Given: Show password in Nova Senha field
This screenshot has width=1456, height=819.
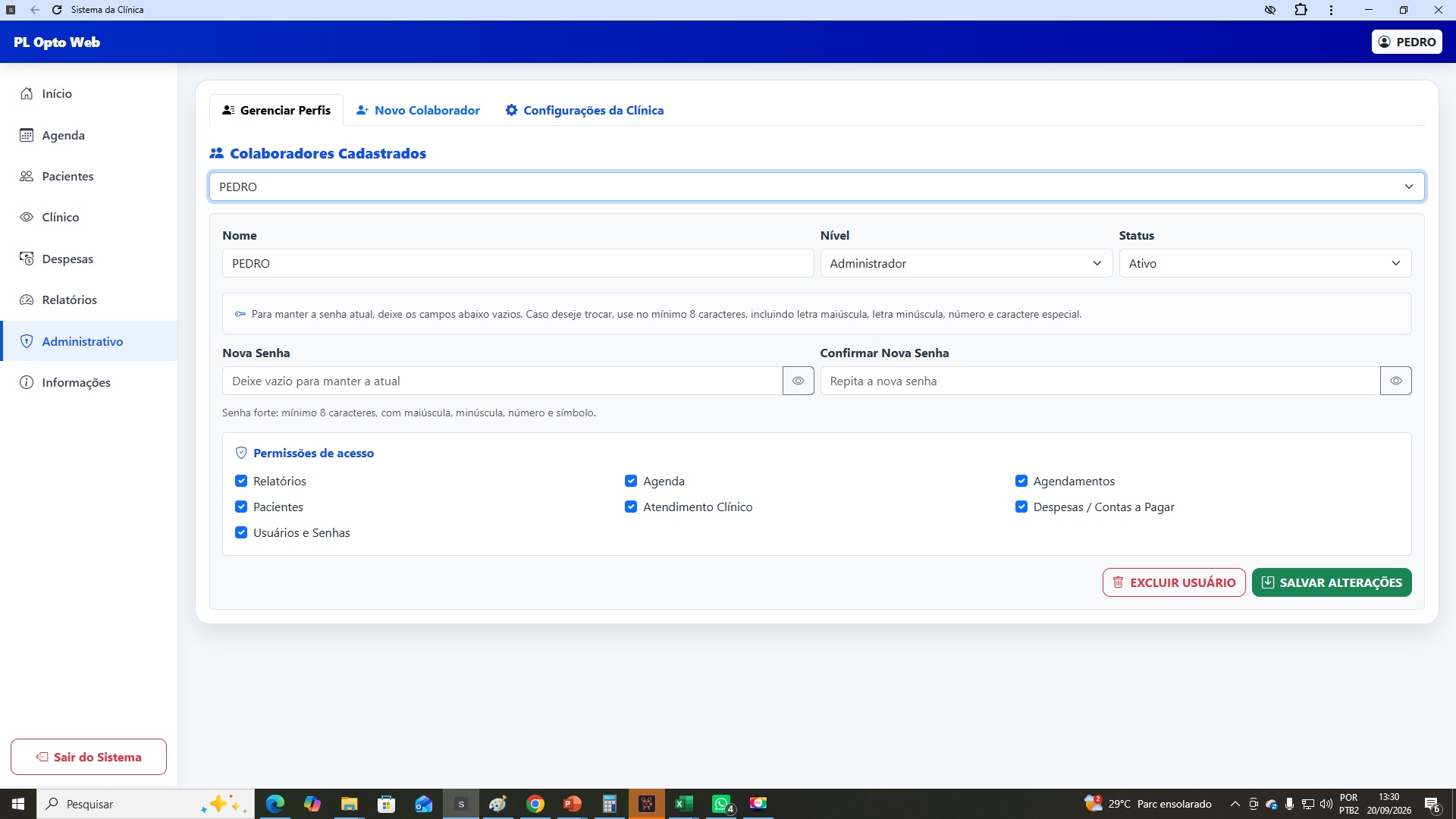Looking at the screenshot, I should click(799, 381).
